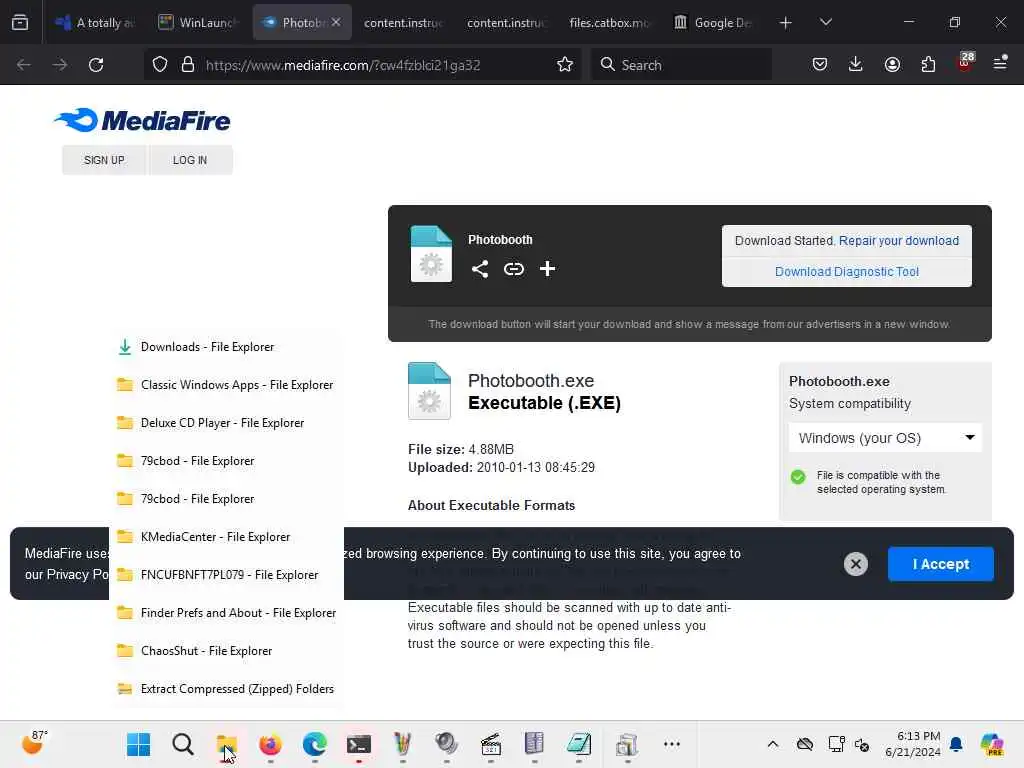Click SIGN UP button
The image size is (1024, 768).
[x=104, y=160]
